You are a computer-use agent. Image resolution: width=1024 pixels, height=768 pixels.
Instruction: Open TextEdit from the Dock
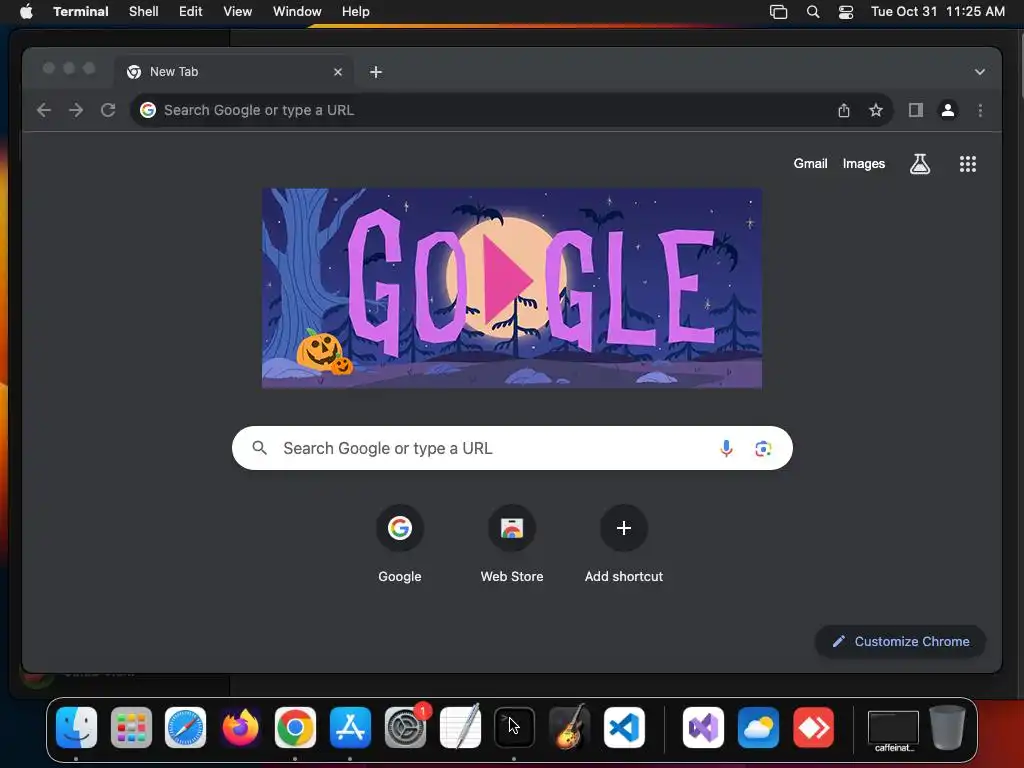coord(460,728)
